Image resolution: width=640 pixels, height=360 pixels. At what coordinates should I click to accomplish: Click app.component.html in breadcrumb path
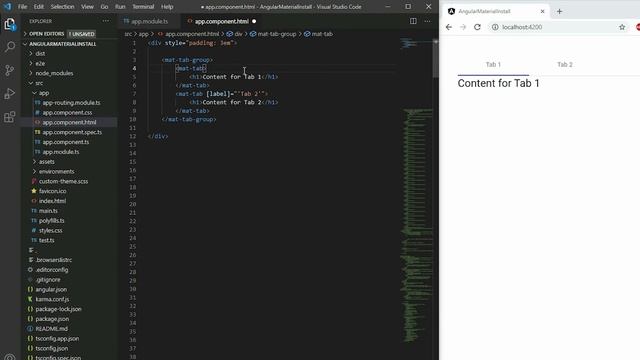tap(192, 34)
